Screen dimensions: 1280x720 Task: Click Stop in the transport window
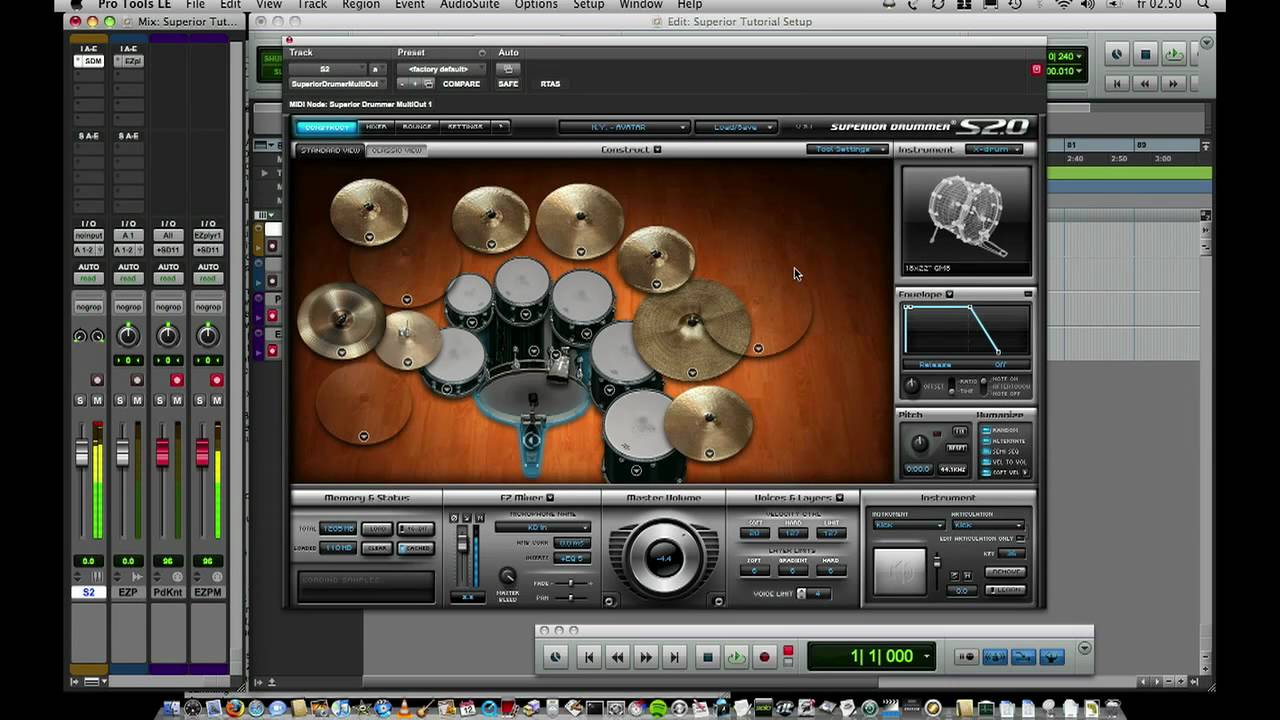pos(707,657)
